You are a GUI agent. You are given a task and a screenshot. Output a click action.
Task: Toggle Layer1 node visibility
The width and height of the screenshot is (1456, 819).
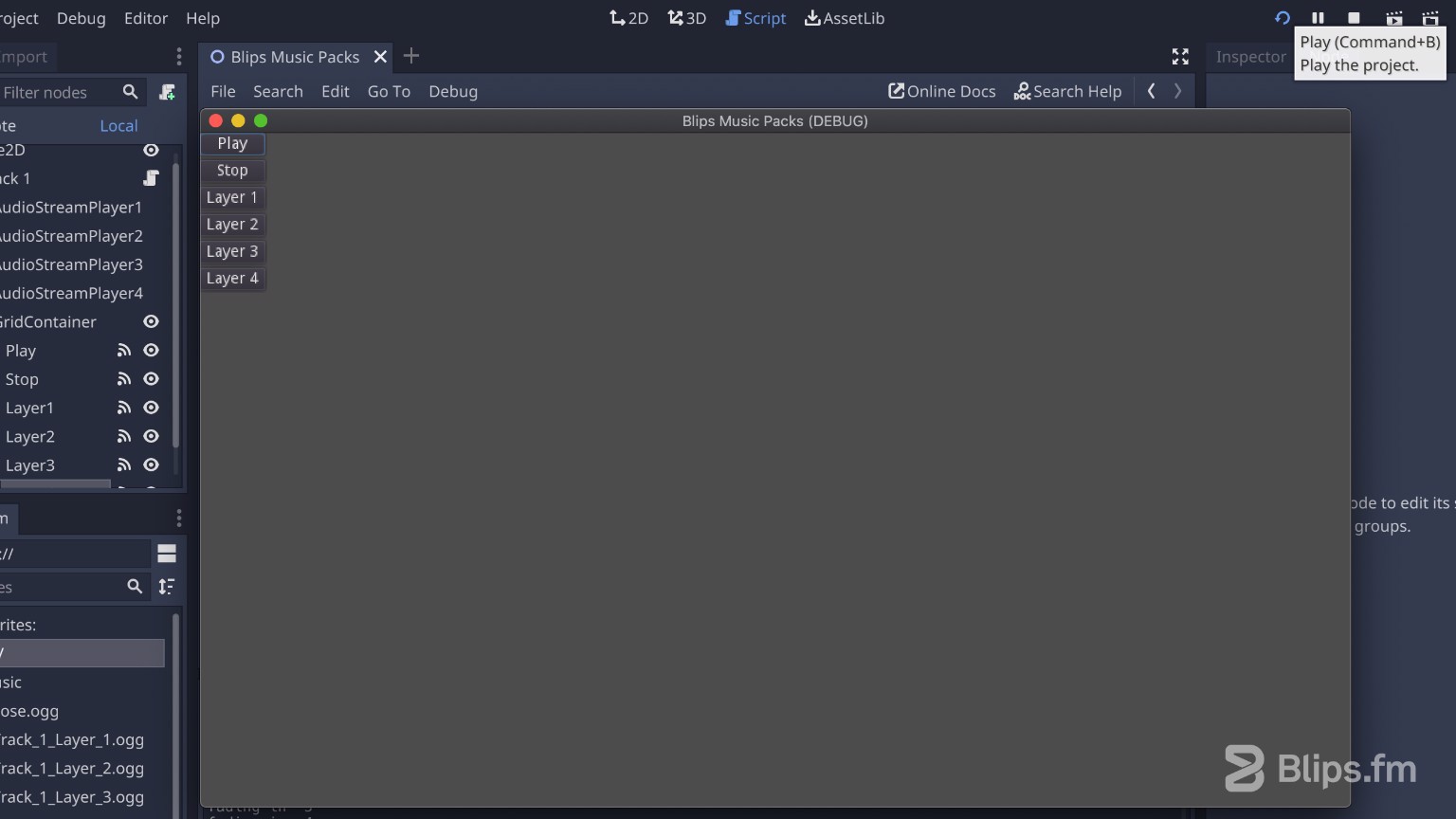tap(151, 407)
